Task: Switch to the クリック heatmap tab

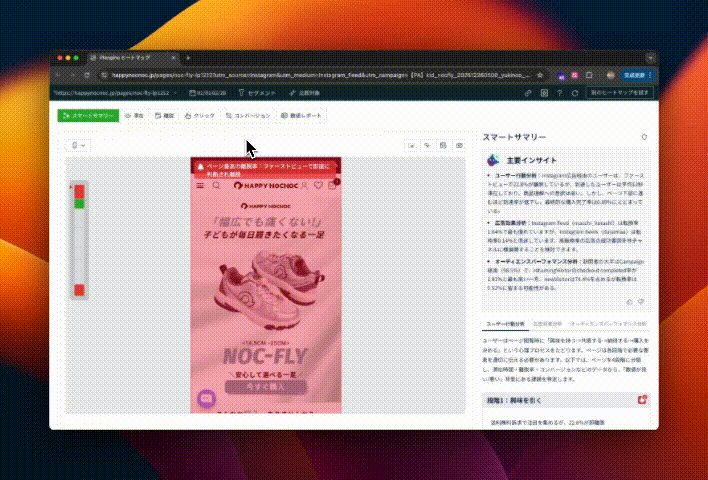Action: pyautogui.click(x=200, y=116)
